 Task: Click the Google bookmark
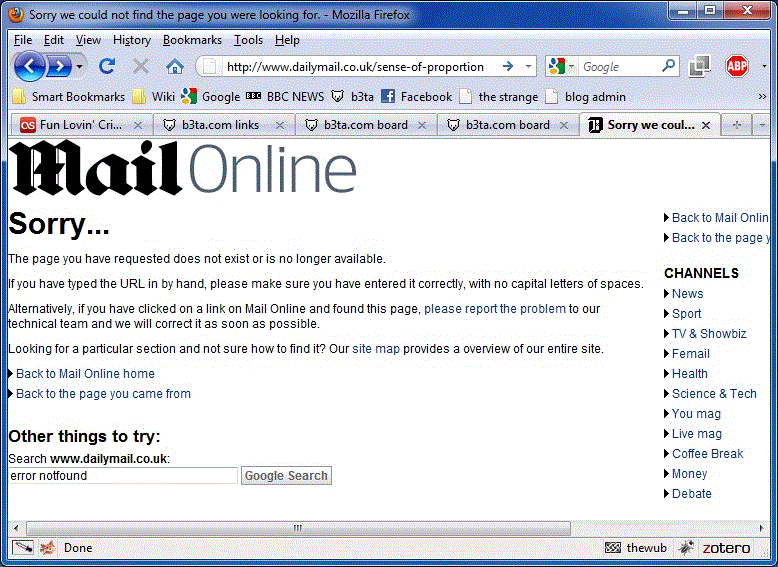[x=211, y=97]
